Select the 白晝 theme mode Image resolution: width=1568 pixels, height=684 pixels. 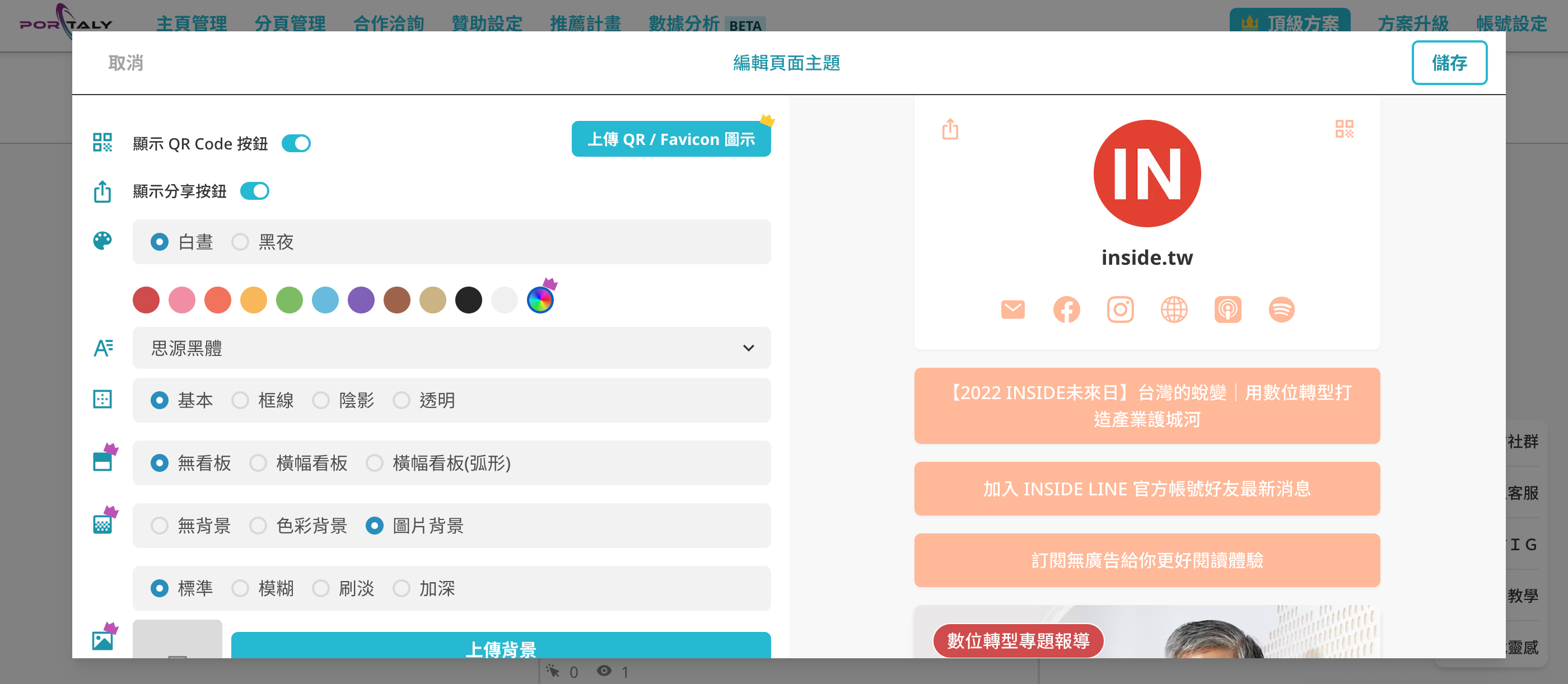click(x=182, y=242)
